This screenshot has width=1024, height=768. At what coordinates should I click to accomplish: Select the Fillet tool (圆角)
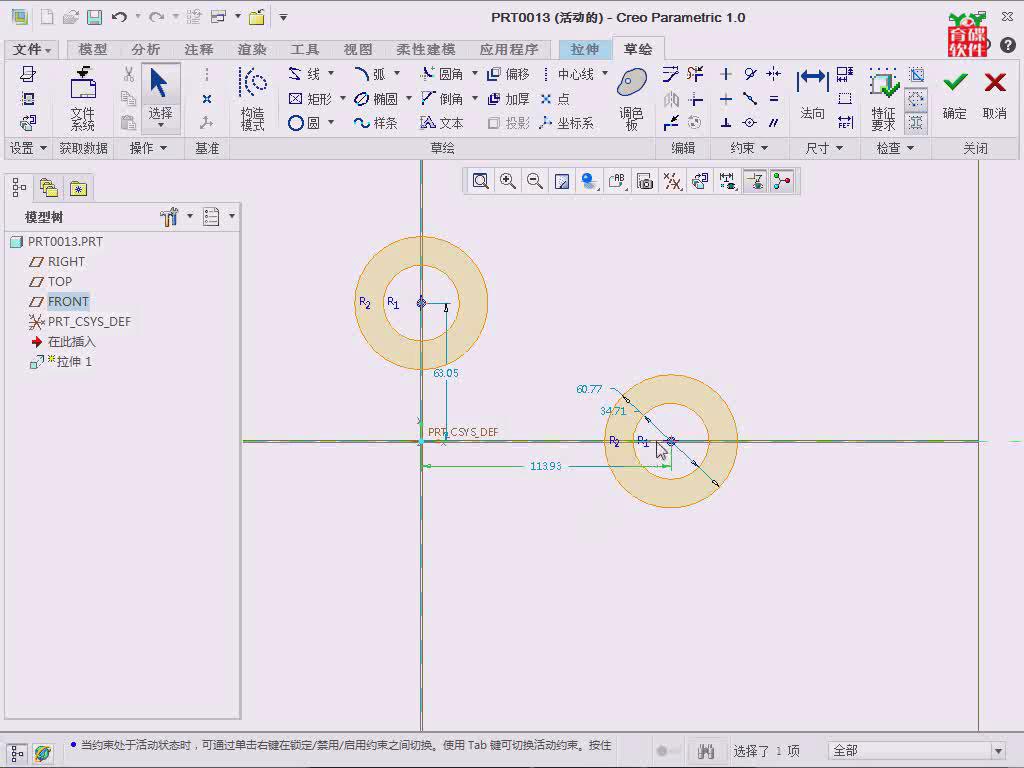[x=442, y=74]
